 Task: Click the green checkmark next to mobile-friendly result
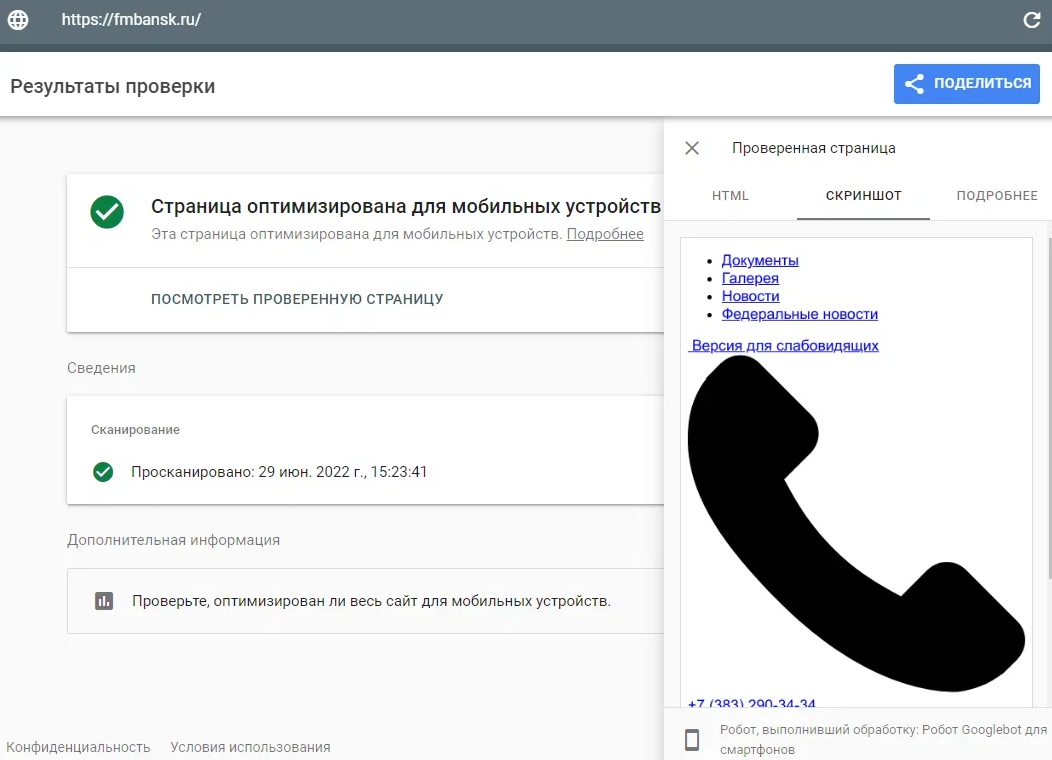(107, 211)
